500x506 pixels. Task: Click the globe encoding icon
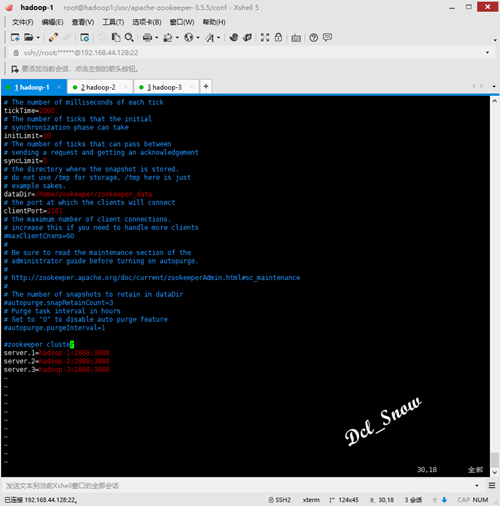tap(189, 37)
